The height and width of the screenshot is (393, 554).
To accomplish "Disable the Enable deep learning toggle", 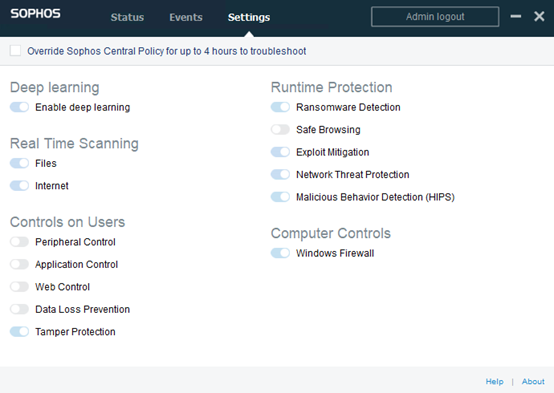I will coord(19,107).
